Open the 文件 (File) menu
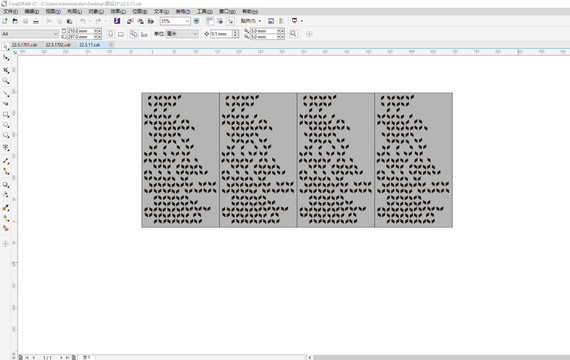The width and height of the screenshot is (570, 360). pyautogui.click(x=10, y=12)
